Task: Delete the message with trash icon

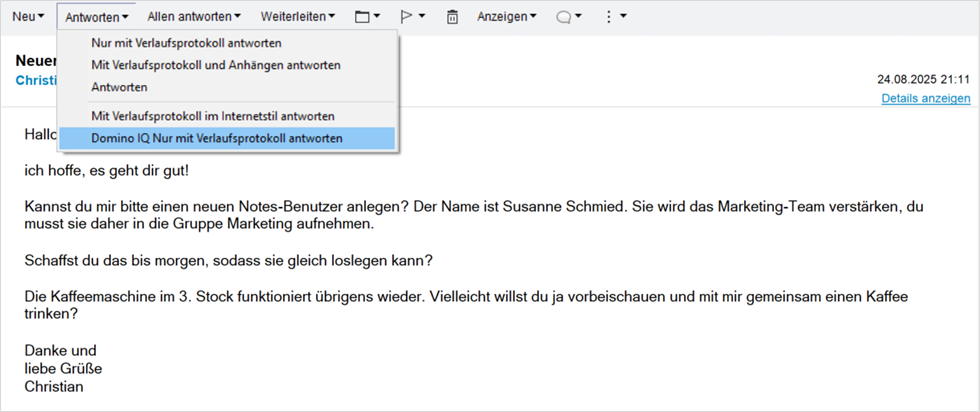Action: pos(452,17)
